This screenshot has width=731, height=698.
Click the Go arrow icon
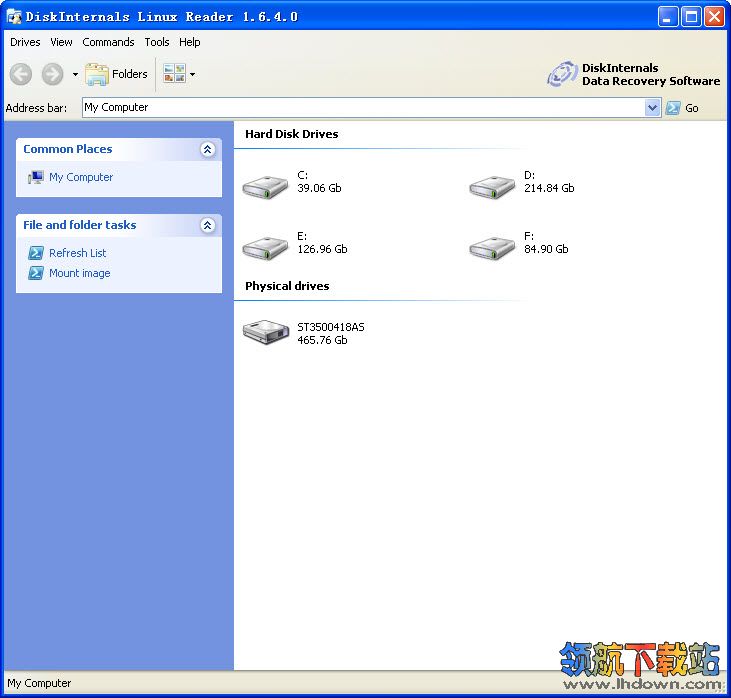point(673,108)
